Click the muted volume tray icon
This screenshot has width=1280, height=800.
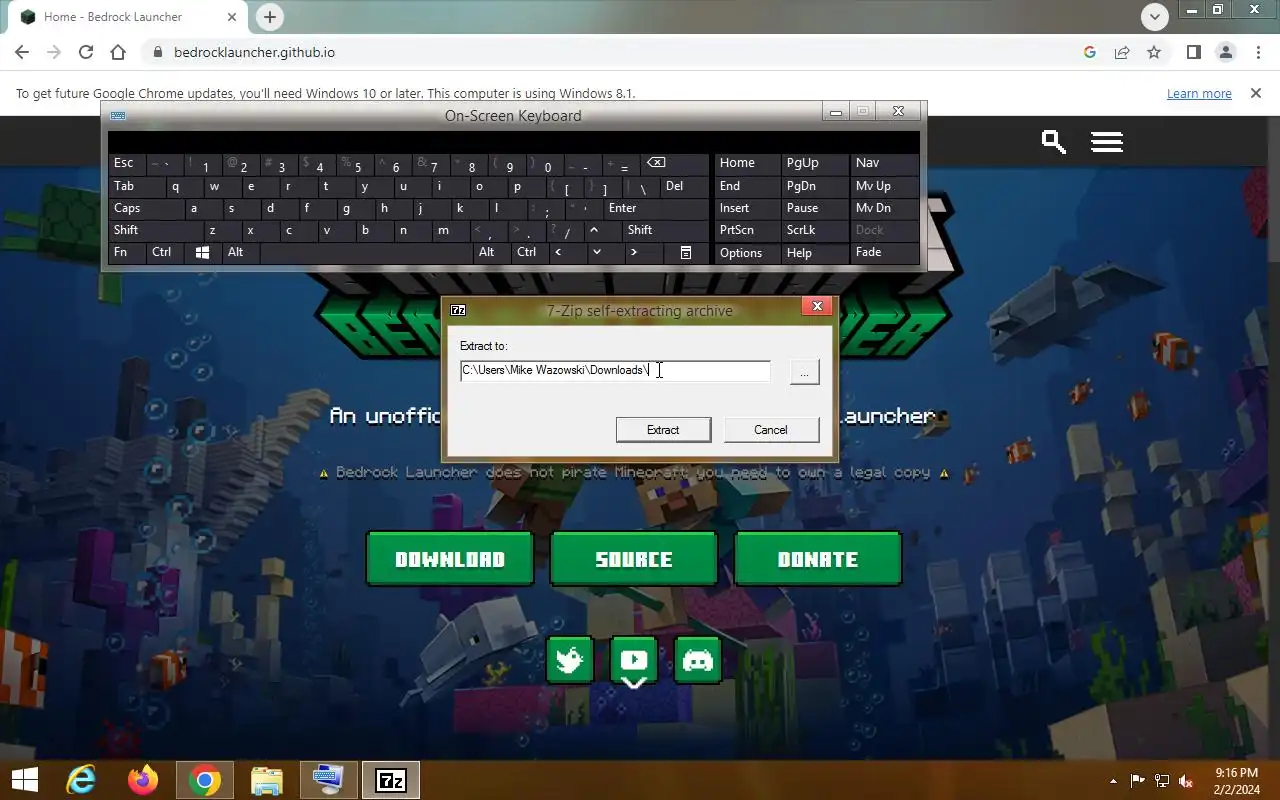(1186, 781)
